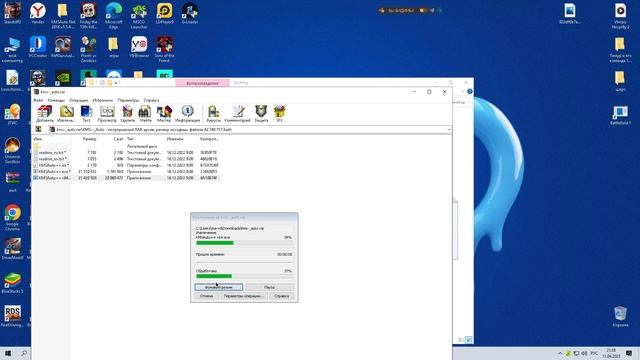Show hidden tray icons chevron
640x360 pixels.
[x=560, y=353]
